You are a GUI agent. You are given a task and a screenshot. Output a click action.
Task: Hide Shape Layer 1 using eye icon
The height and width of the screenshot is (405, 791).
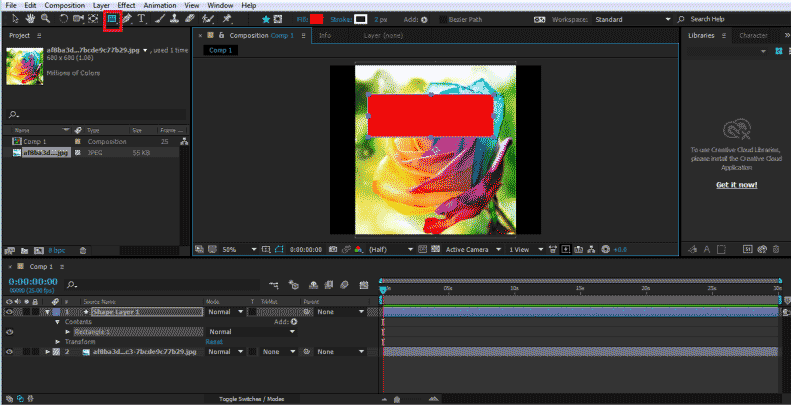pos(9,312)
